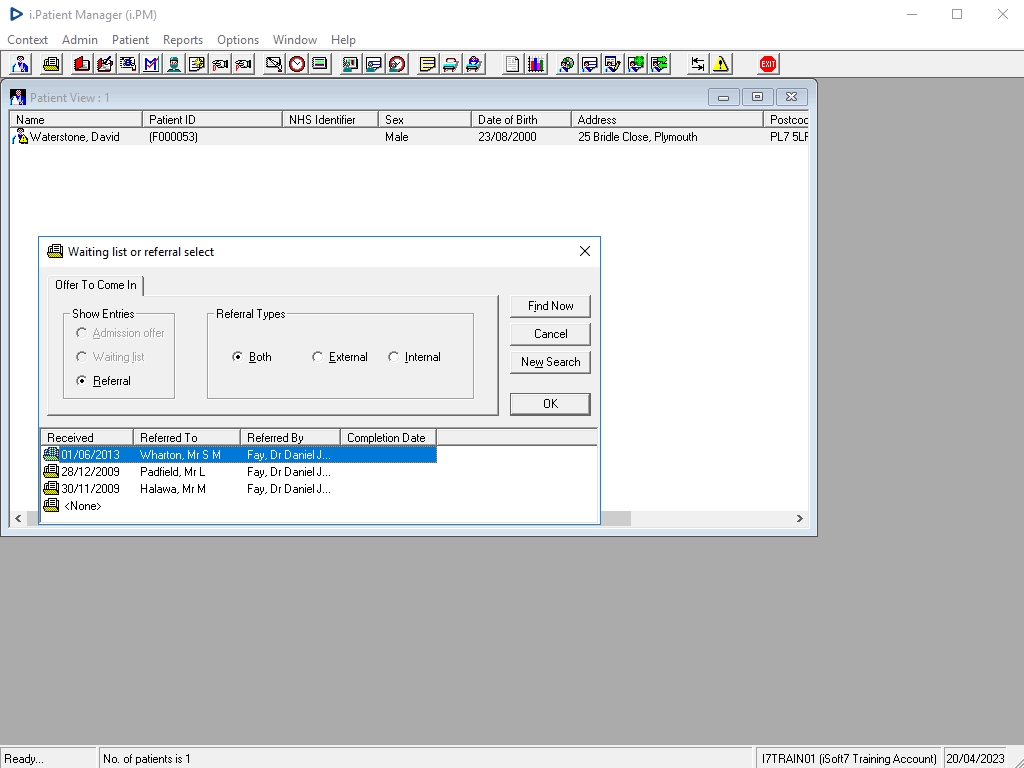This screenshot has width=1024, height=768.
Task: Click the red book toolbar icon
Action: tap(82, 64)
